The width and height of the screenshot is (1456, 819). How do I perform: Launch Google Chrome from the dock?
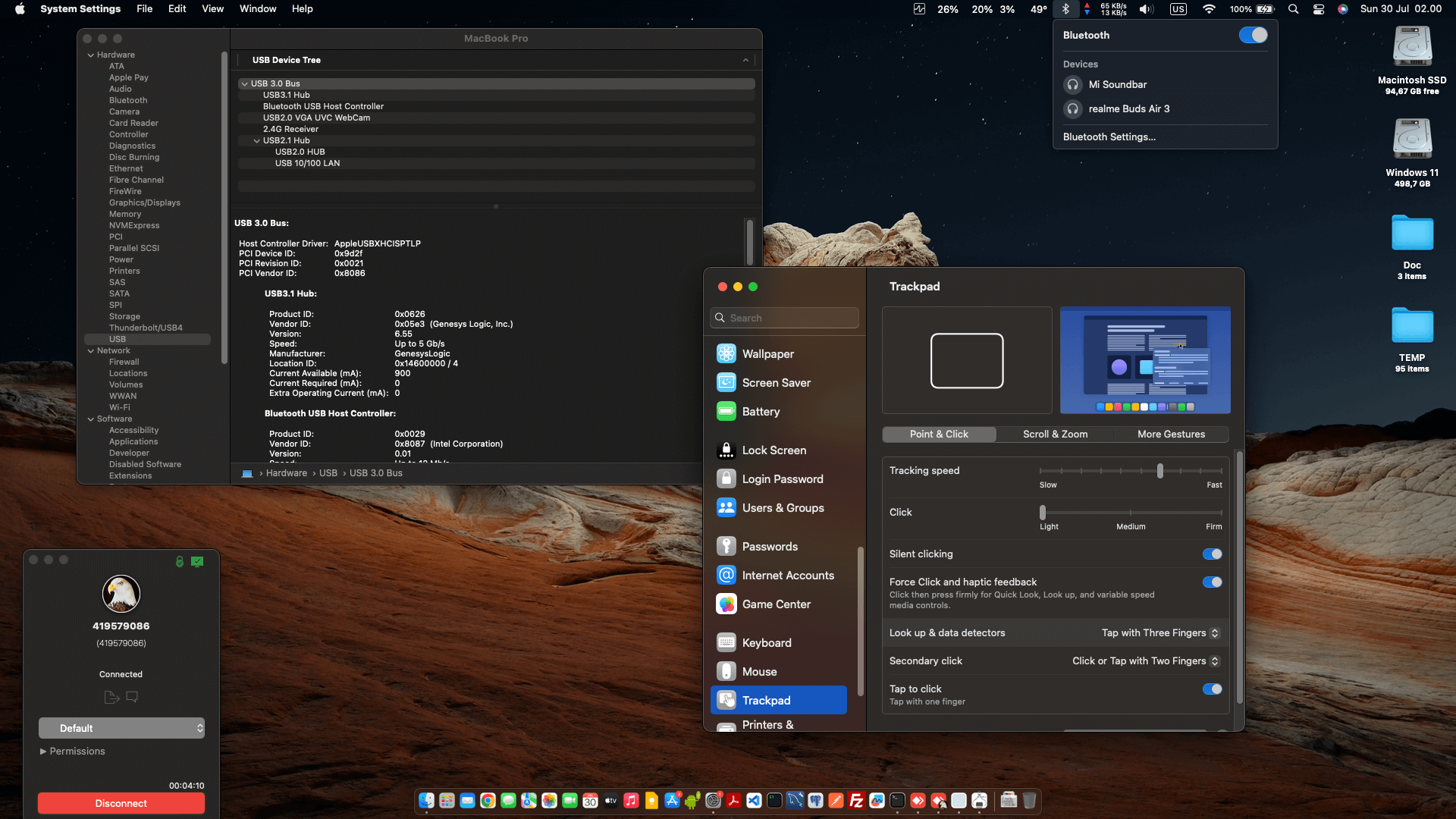488,800
